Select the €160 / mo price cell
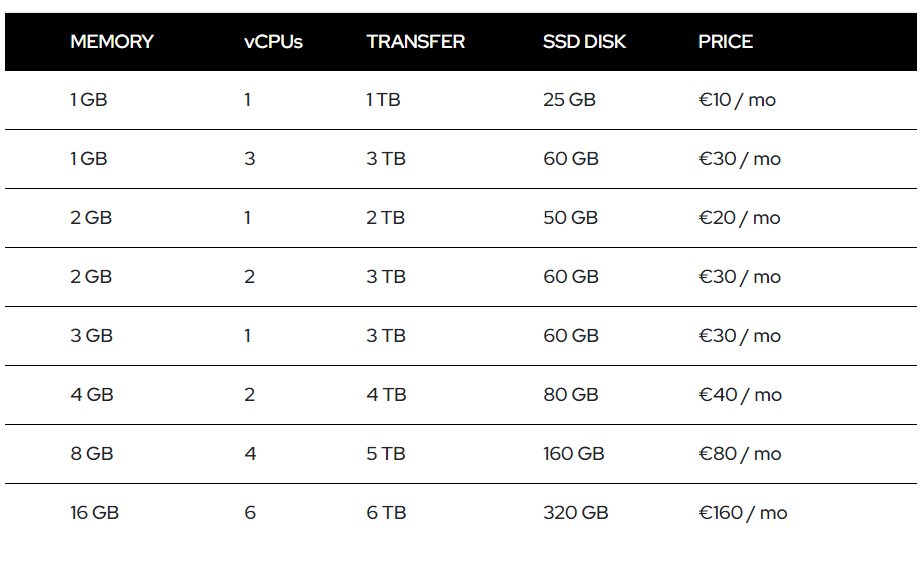Screen dimensions: 924x566 [x=743, y=512]
